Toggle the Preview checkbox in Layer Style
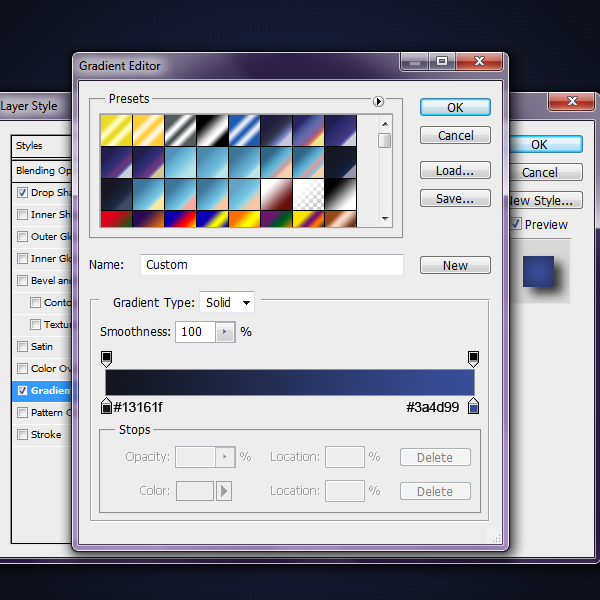Image resolution: width=600 pixels, height=600 pixels. (x=516, y=224)
